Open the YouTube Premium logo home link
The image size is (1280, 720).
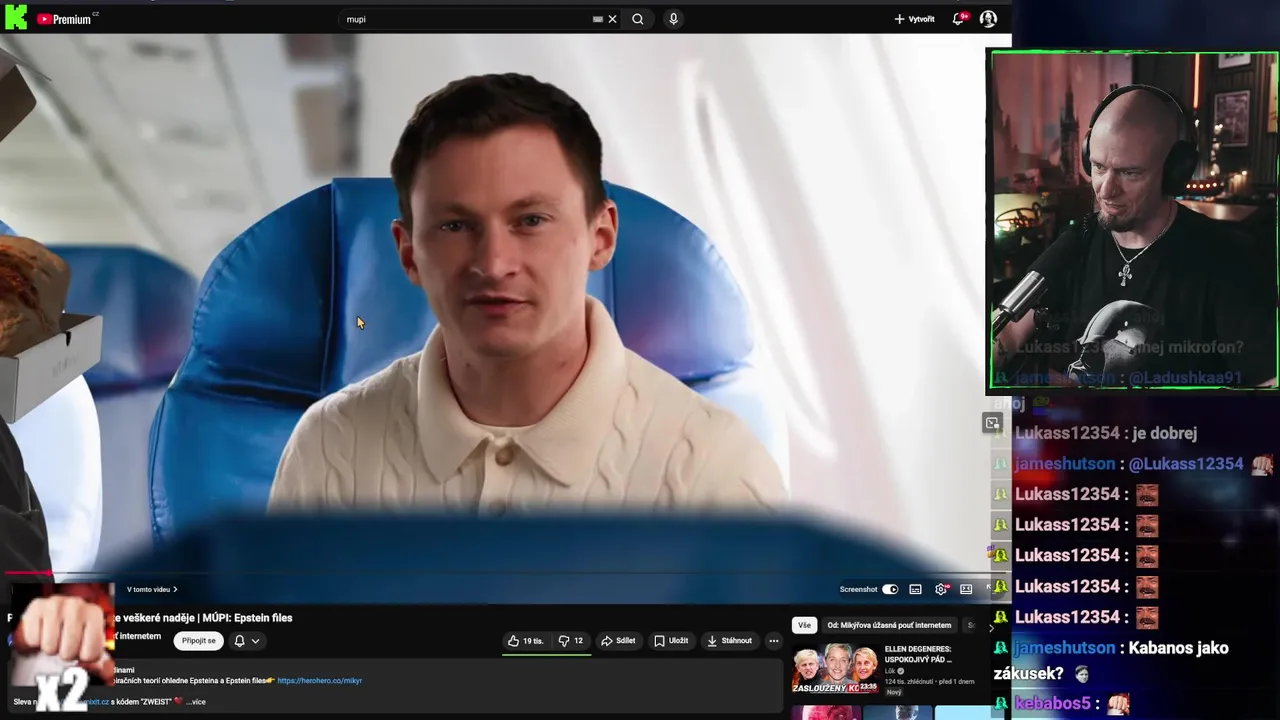tap(67, 19)
